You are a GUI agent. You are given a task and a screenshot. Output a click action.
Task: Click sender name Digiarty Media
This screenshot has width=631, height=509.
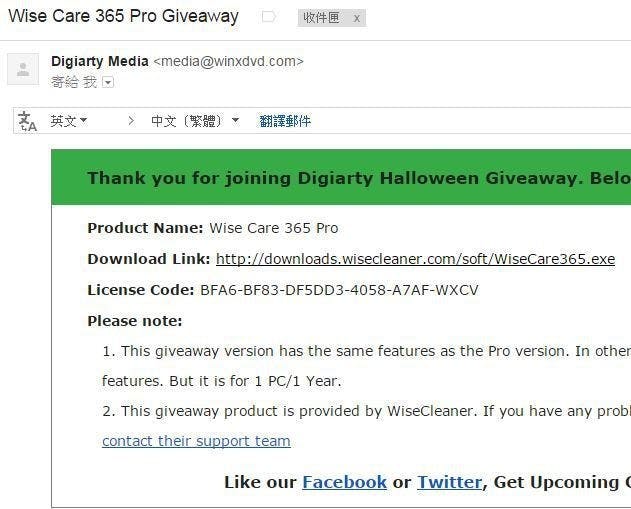pyautogui.click(x=100, y=61)
